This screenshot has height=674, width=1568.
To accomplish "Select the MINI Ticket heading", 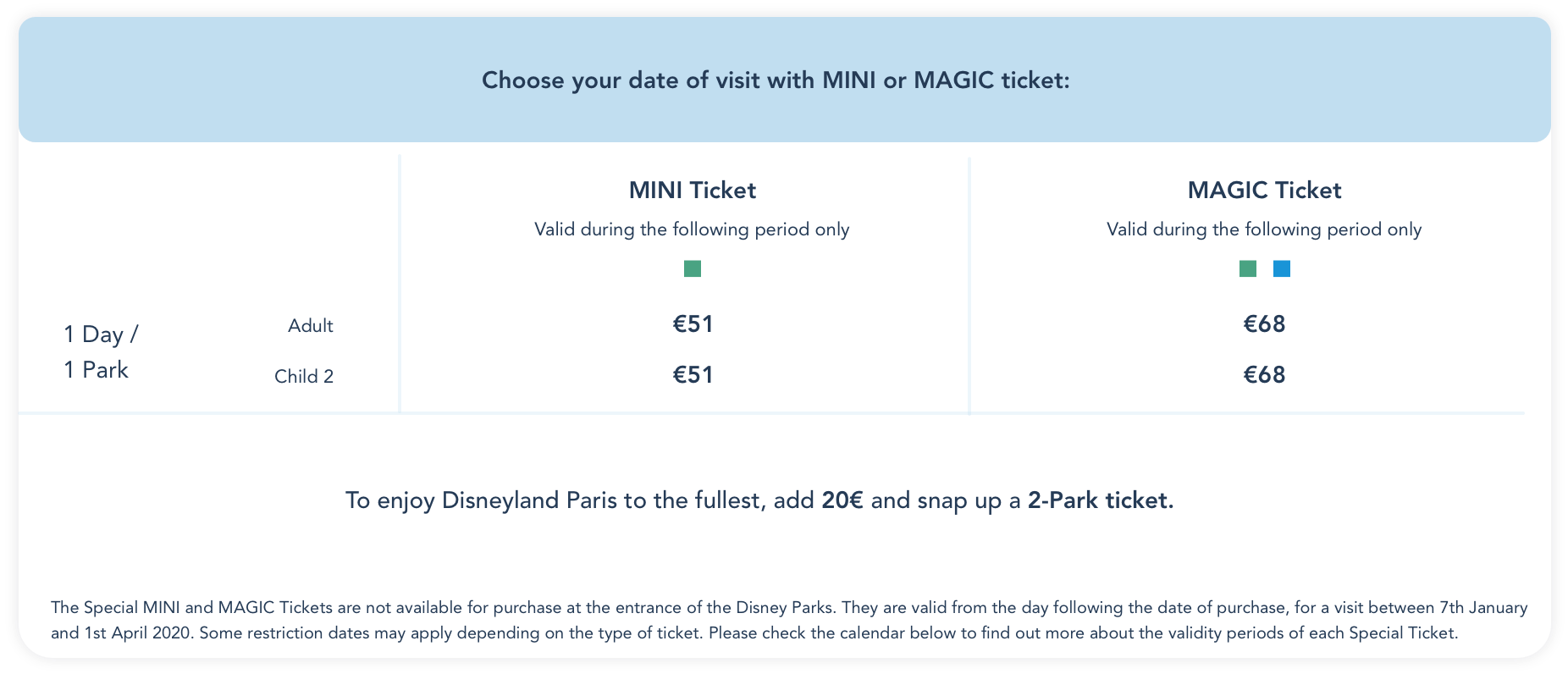I will (x=693, y=190).
